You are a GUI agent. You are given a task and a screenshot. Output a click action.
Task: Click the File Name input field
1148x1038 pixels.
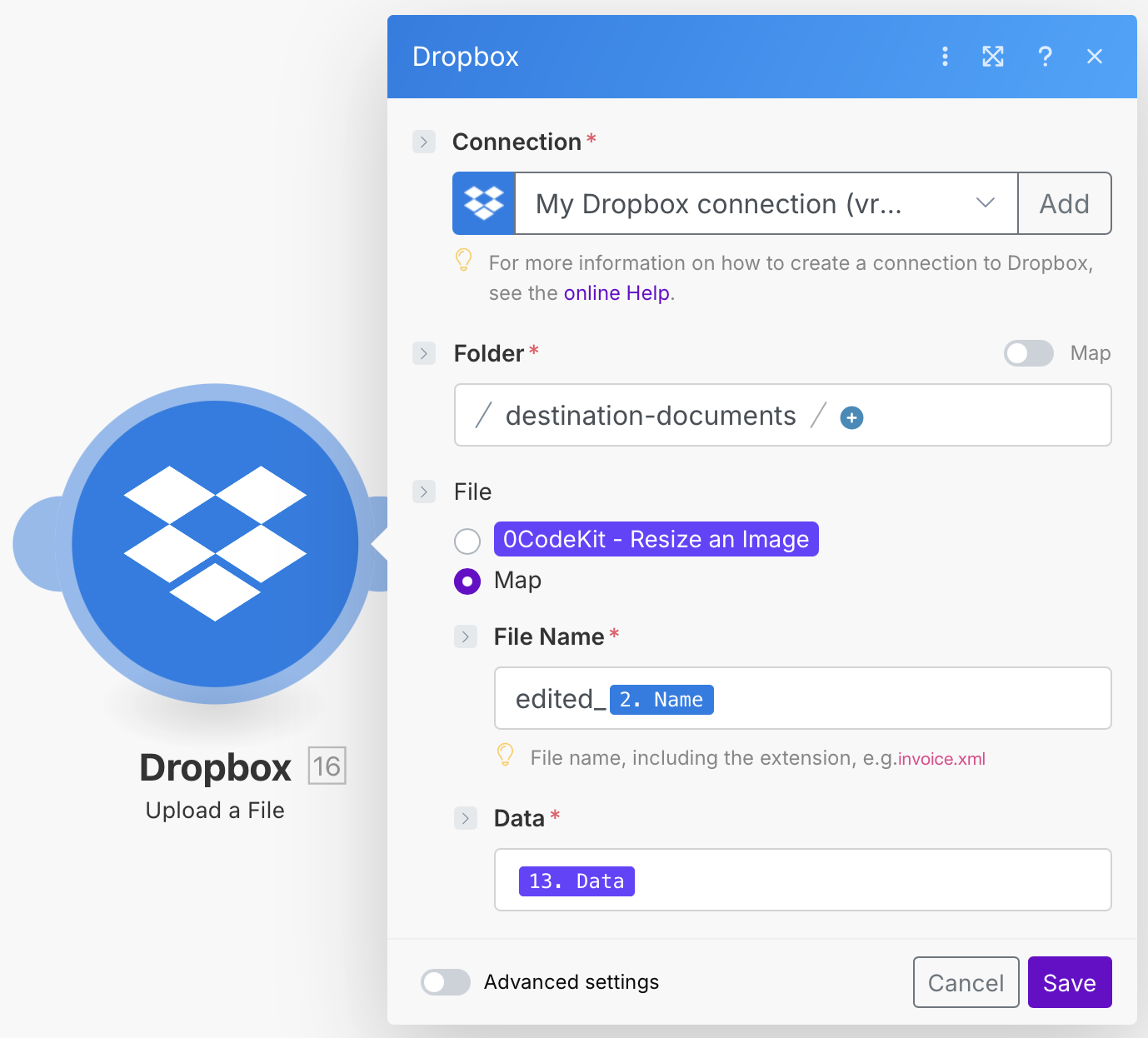[x=803, y=698]
